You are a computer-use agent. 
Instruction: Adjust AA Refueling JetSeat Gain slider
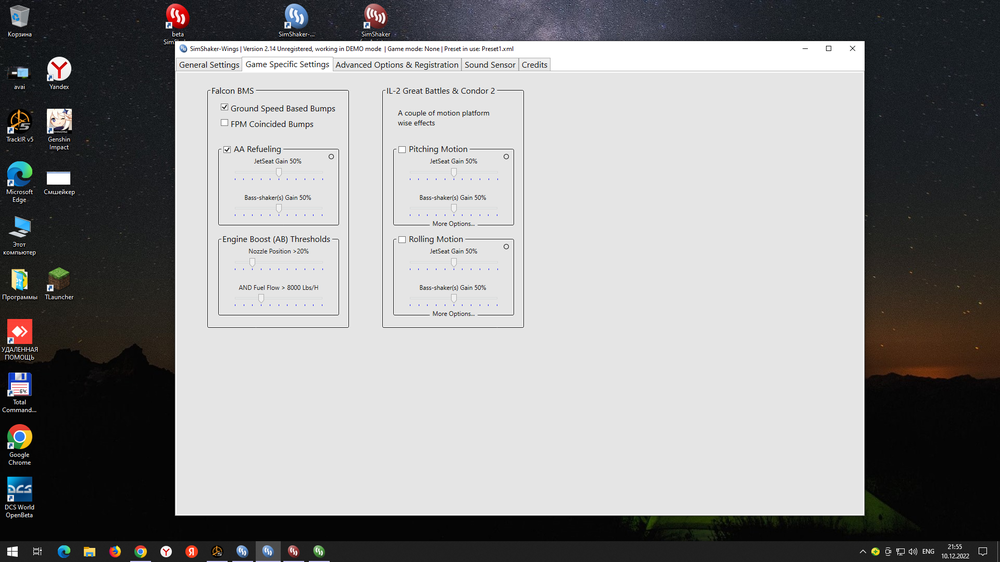(279, 174)
